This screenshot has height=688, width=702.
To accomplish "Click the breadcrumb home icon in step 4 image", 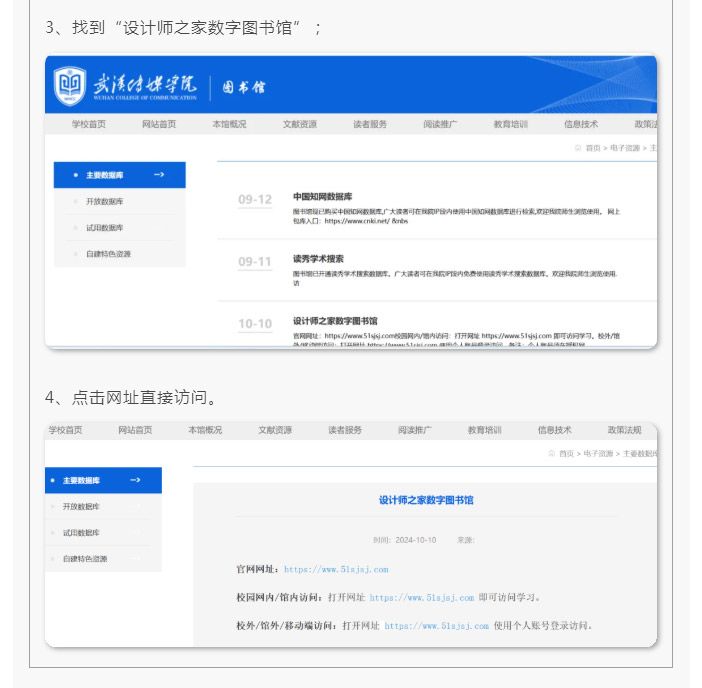I will pyautogui.click(x=551, y=453).
